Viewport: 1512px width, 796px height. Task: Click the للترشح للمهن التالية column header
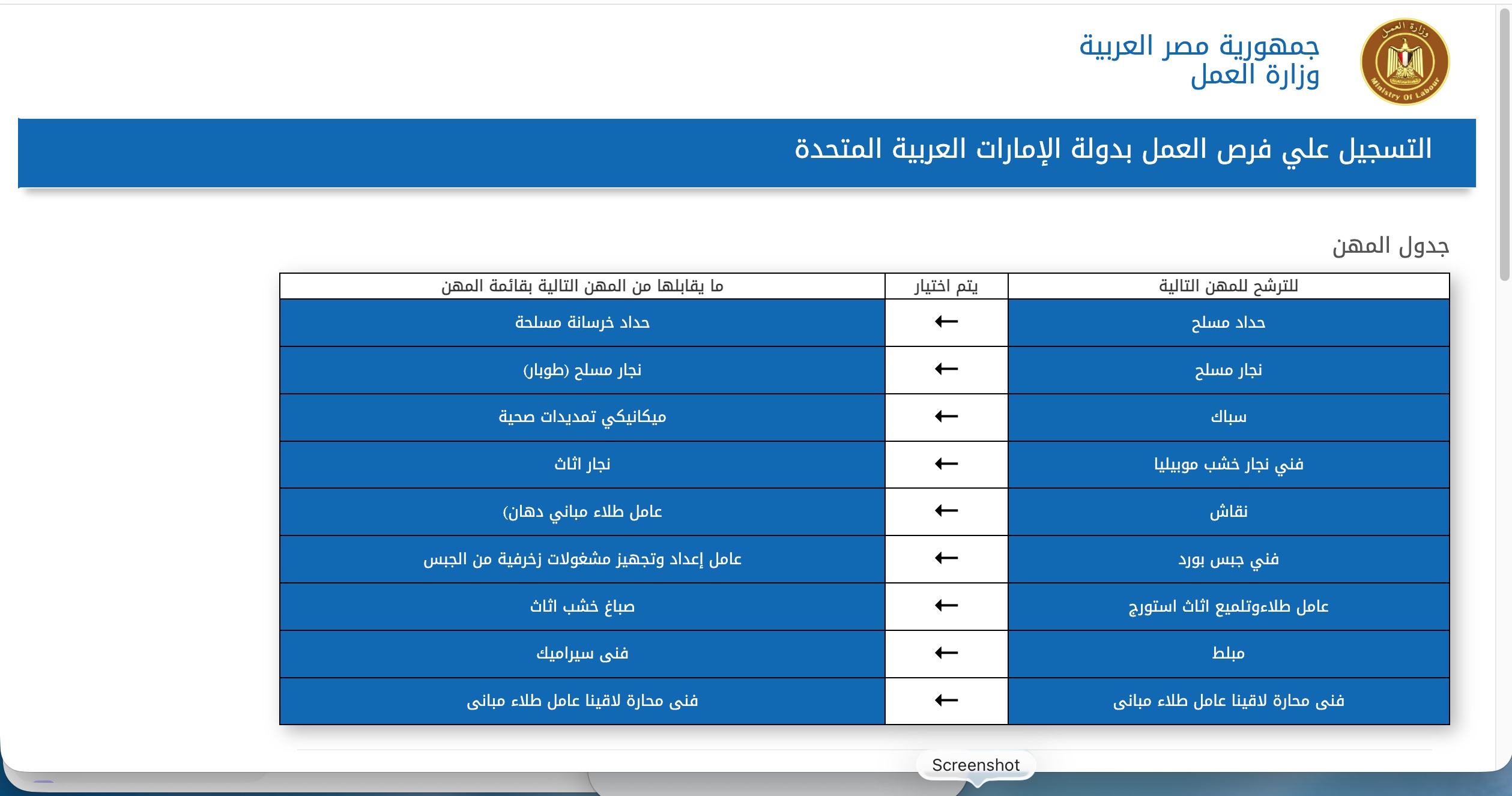click(x=1228, y=286)
